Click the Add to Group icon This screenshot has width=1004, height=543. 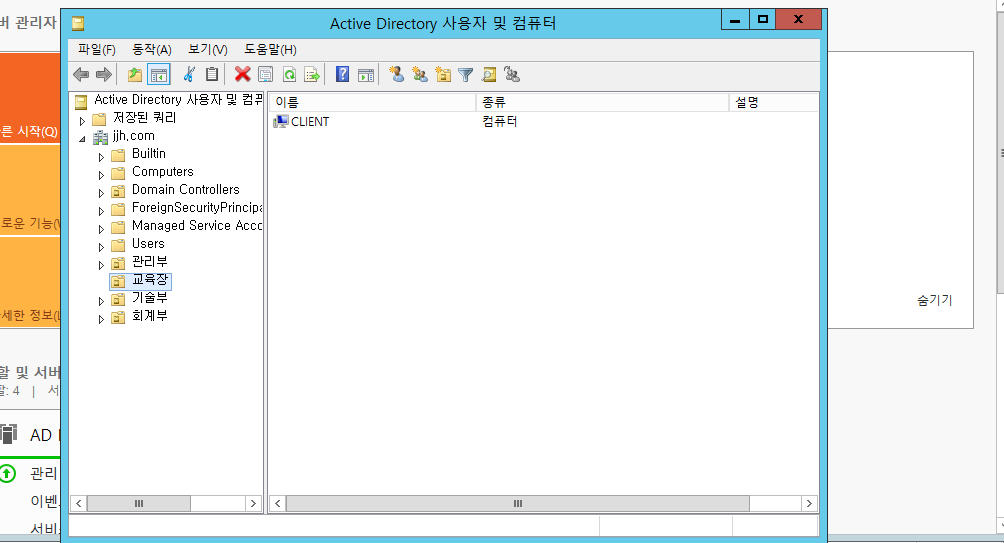[512, 75]
